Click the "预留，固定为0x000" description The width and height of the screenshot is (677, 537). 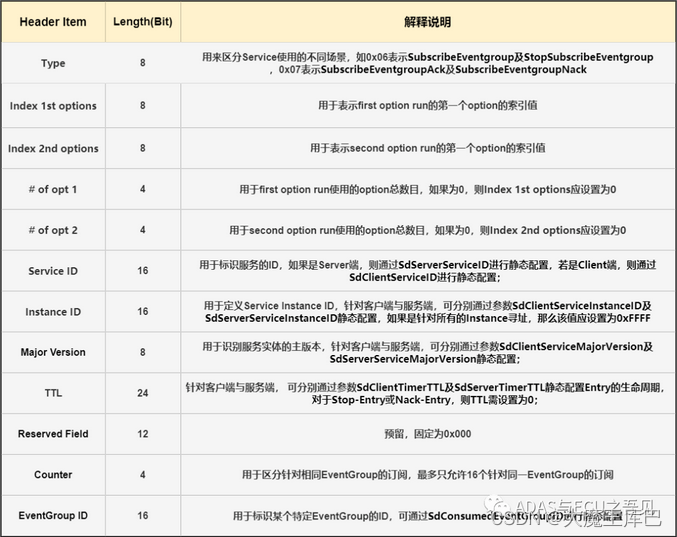point(427,434)
